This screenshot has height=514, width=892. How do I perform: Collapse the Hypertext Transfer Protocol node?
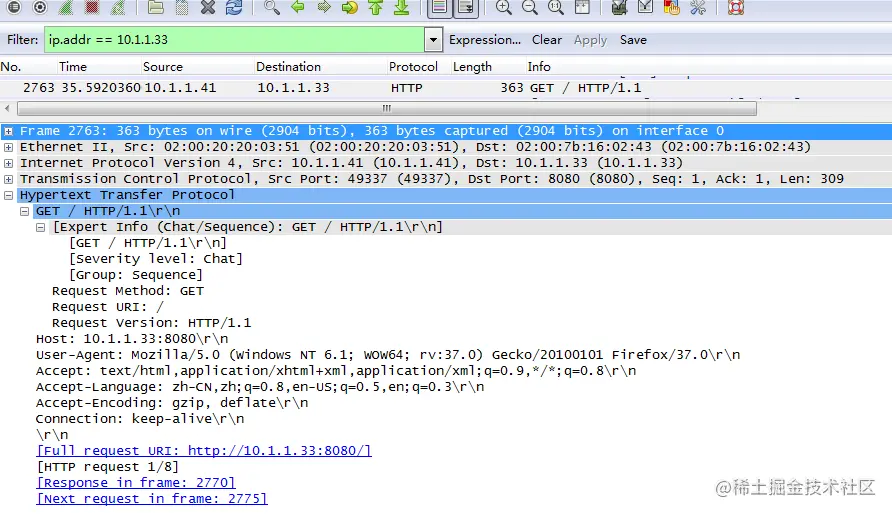(9, 195)
